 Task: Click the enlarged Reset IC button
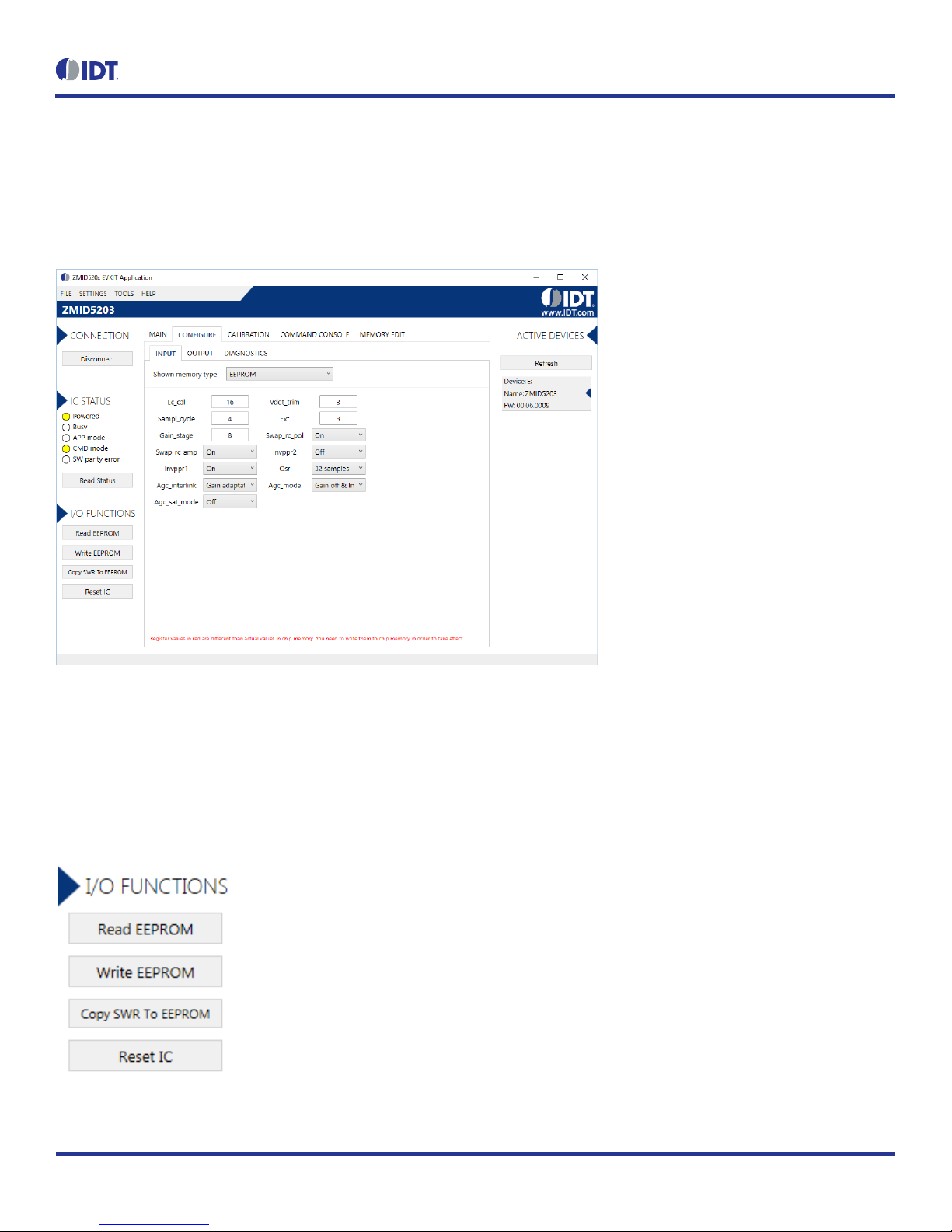145,1056
